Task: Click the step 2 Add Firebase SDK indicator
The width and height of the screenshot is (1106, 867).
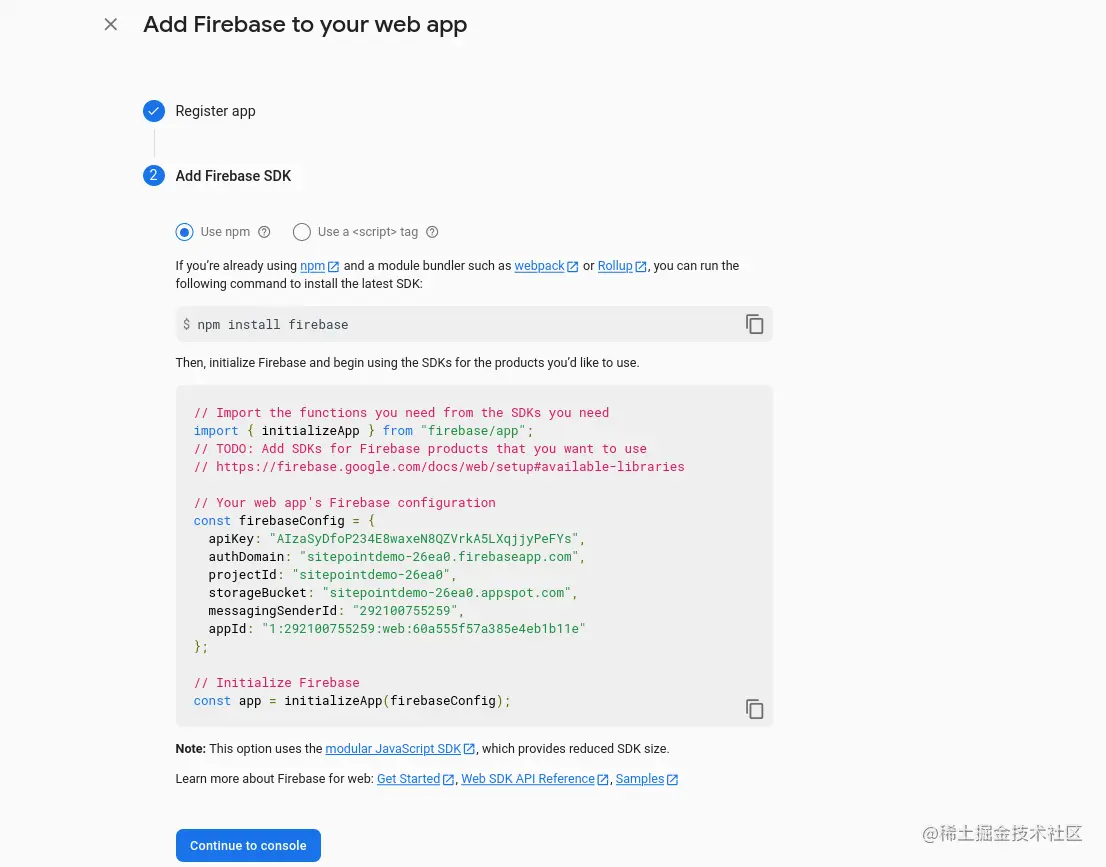Action: (154, 175)
